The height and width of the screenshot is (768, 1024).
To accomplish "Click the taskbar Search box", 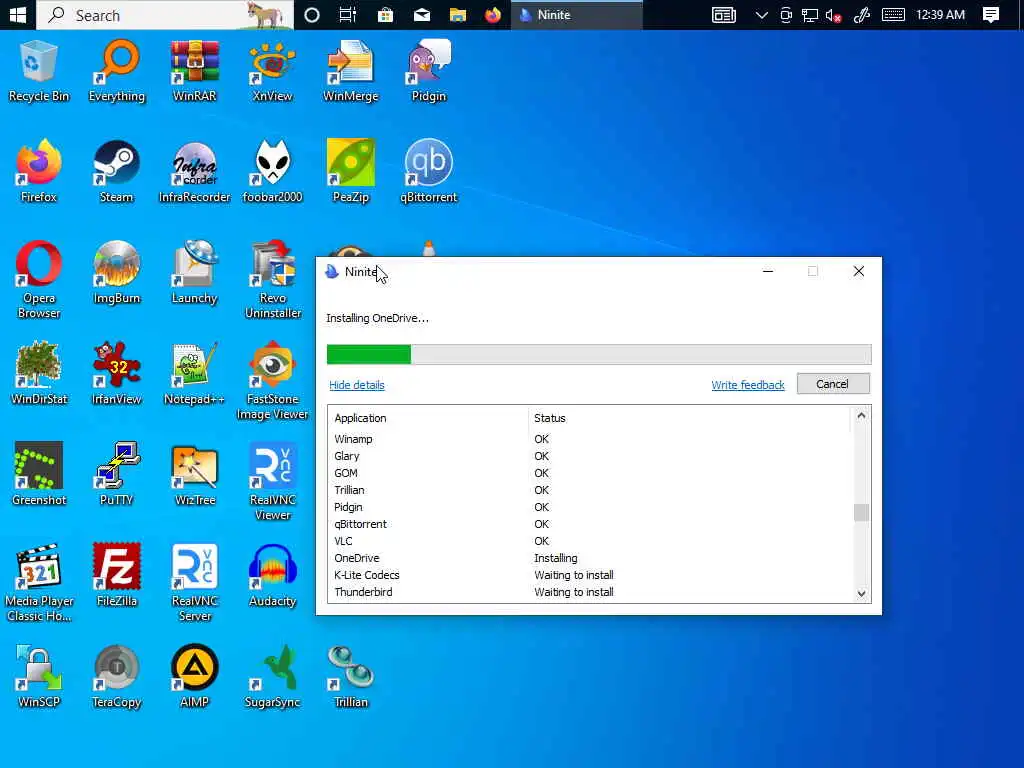I will pos(165,14).
